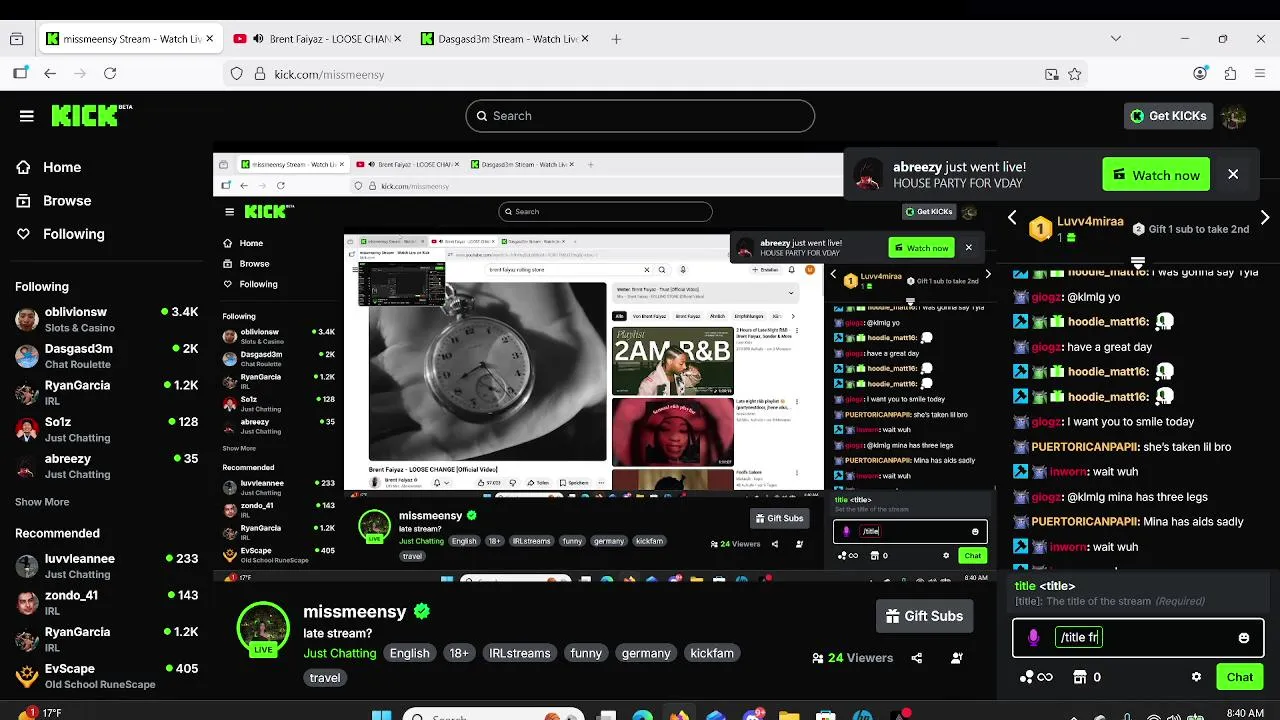Select the English tag
This screenshot has width=1280, height=720.
(x=409, y=653)
